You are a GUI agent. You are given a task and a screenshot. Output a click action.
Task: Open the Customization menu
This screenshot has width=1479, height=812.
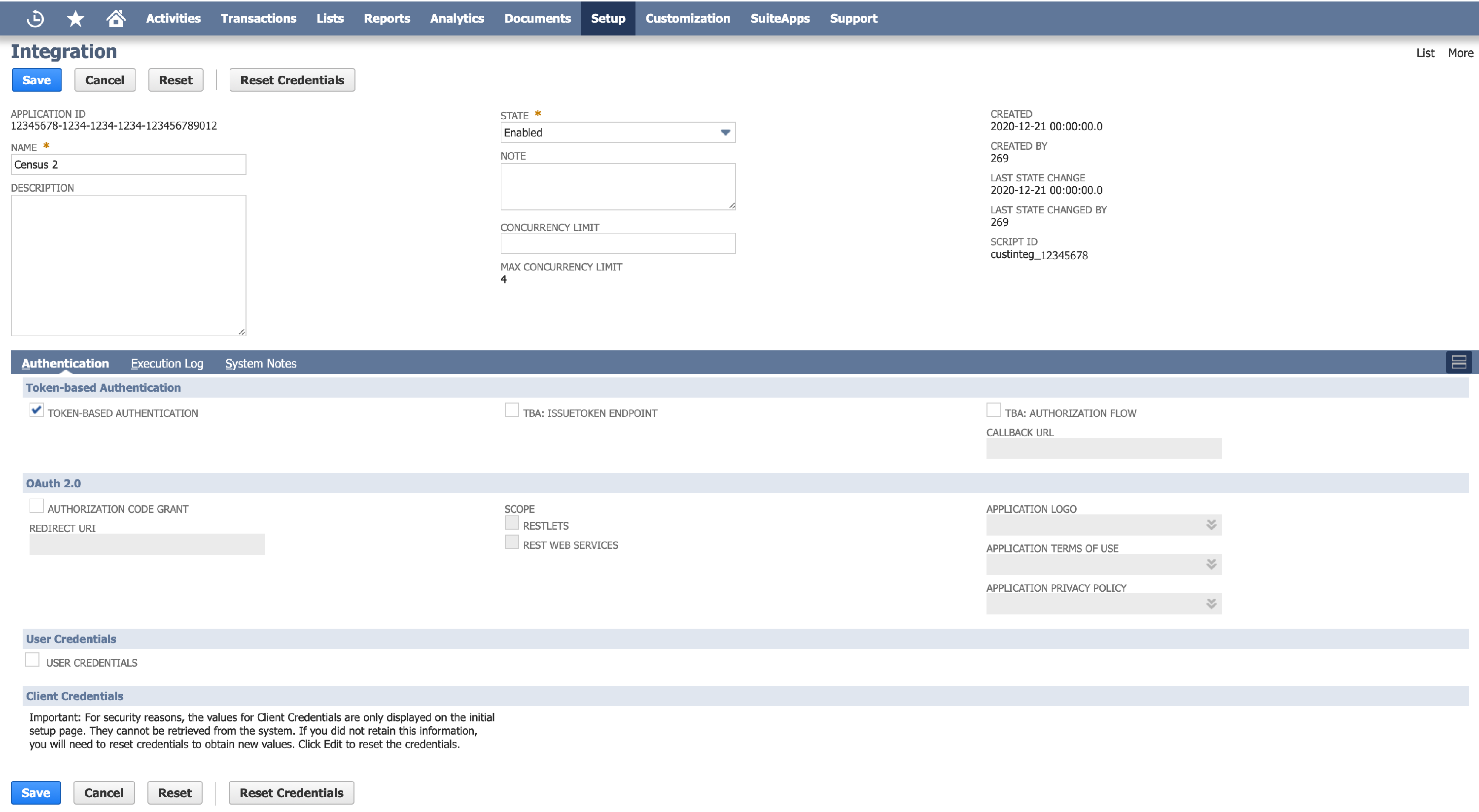click(687, 18)
